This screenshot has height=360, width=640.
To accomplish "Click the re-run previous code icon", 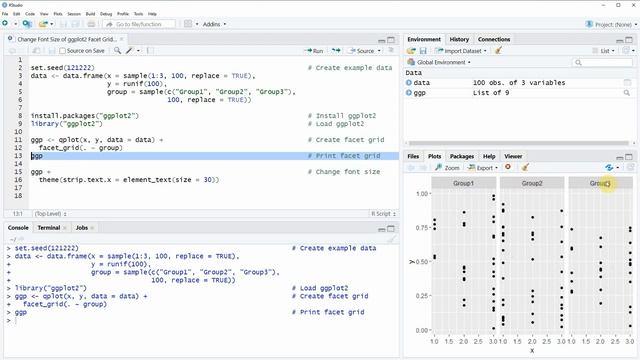I will 336,51.
